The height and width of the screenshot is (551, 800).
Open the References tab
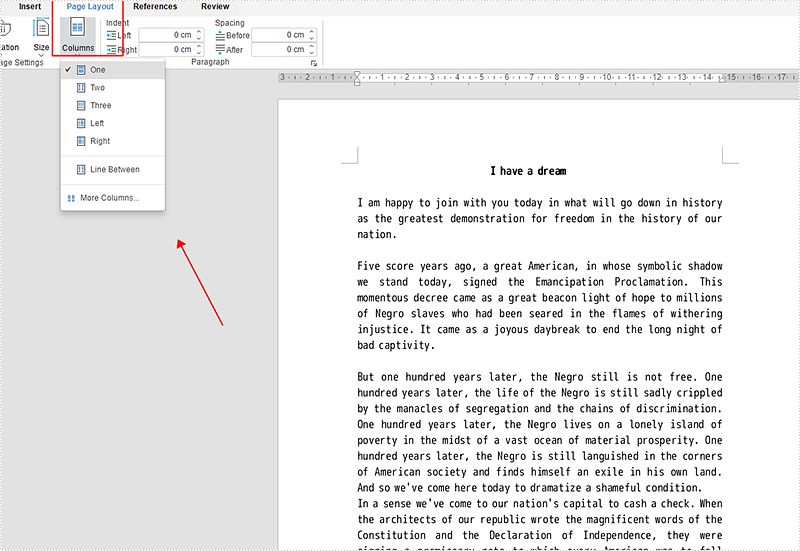pos(155,7)
